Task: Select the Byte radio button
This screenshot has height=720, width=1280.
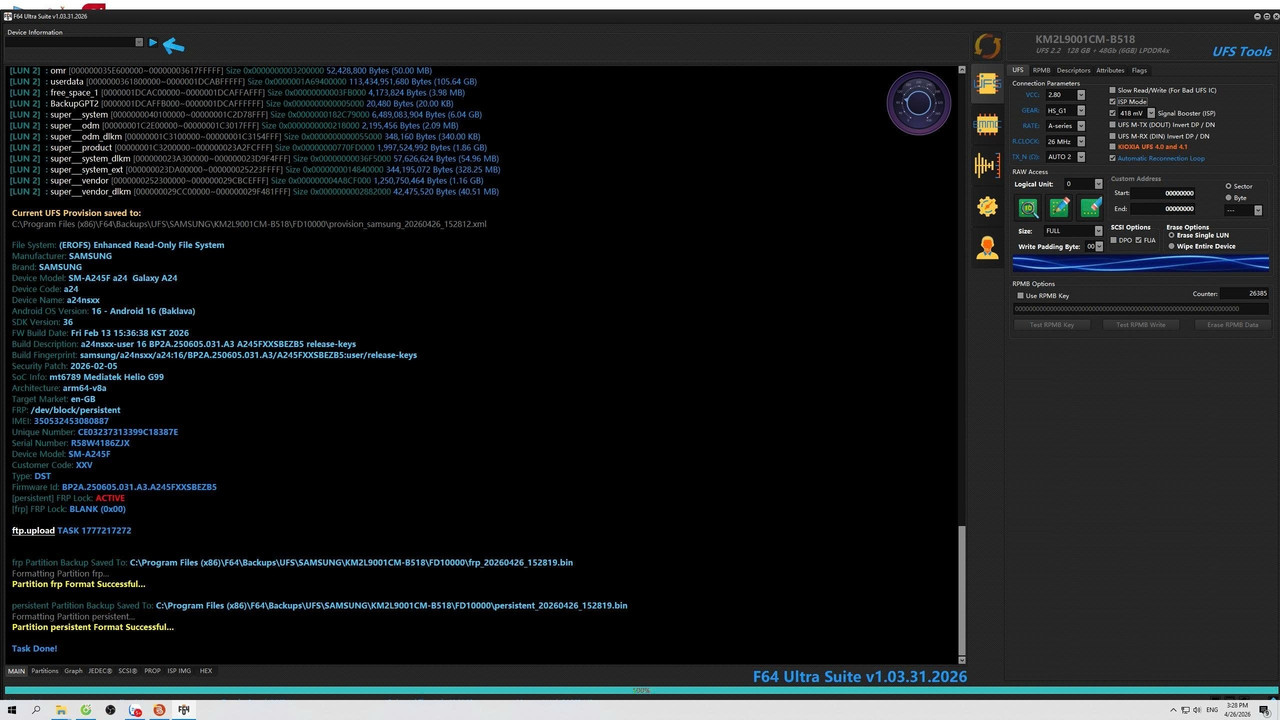Action: pos(1229,198)
